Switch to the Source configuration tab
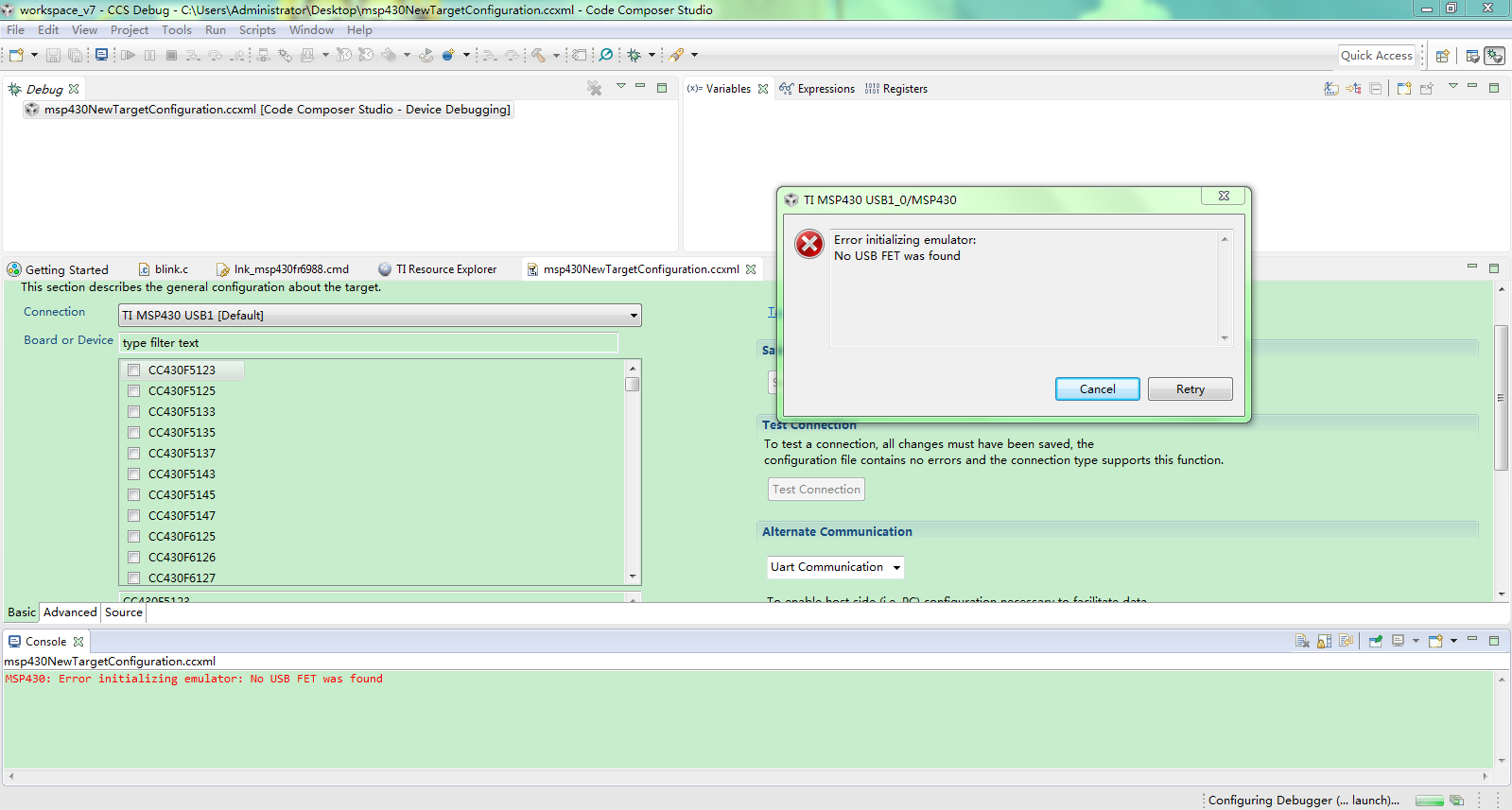Viewport: 1512px width, 810px height. (124, 612)
